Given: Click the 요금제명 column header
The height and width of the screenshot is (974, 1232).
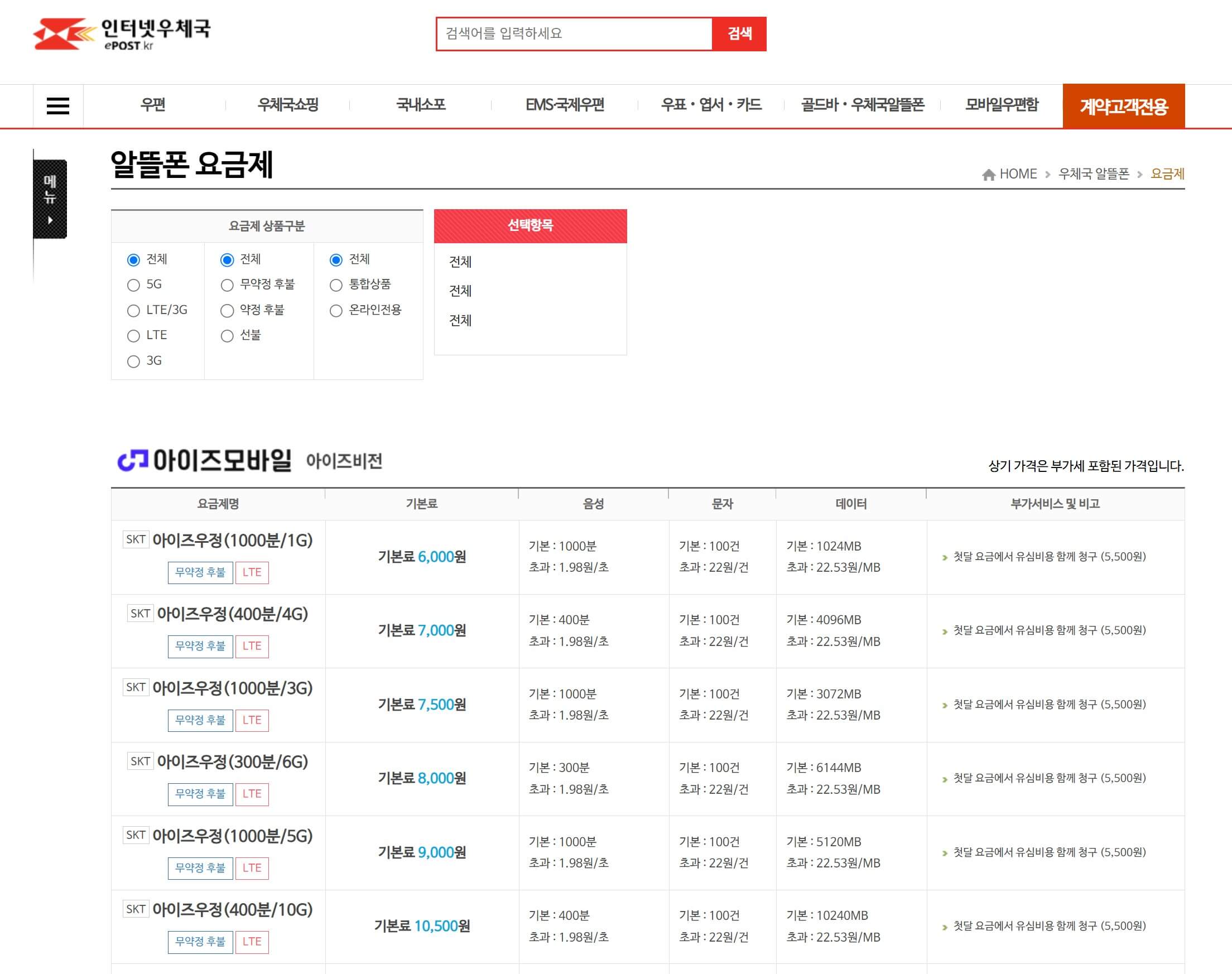Looking at the screenshot, I should click(x=218, y=504).
